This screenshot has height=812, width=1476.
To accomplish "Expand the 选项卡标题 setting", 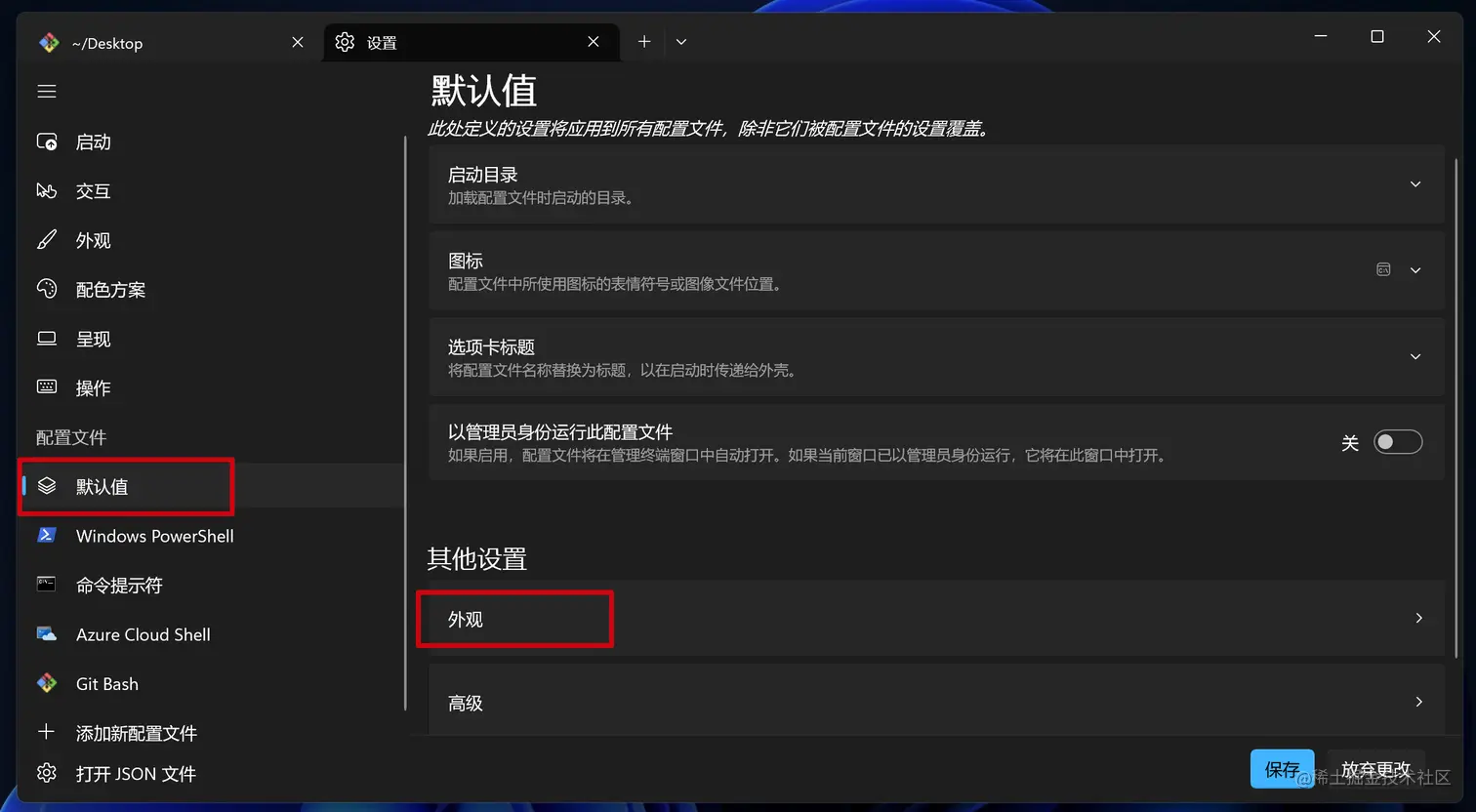I will point(1415,357).
